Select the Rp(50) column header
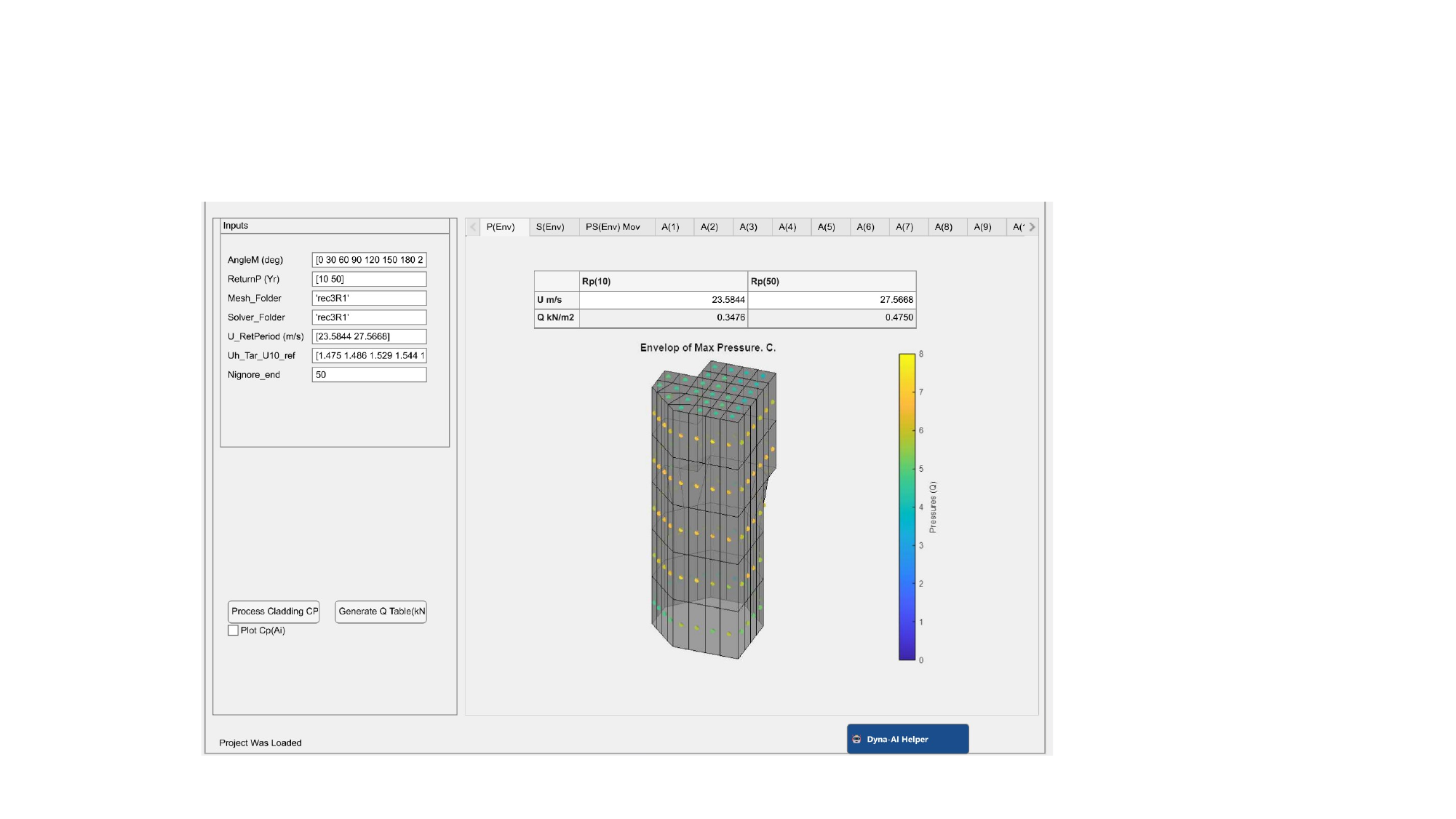 click(x=831, y=282)
